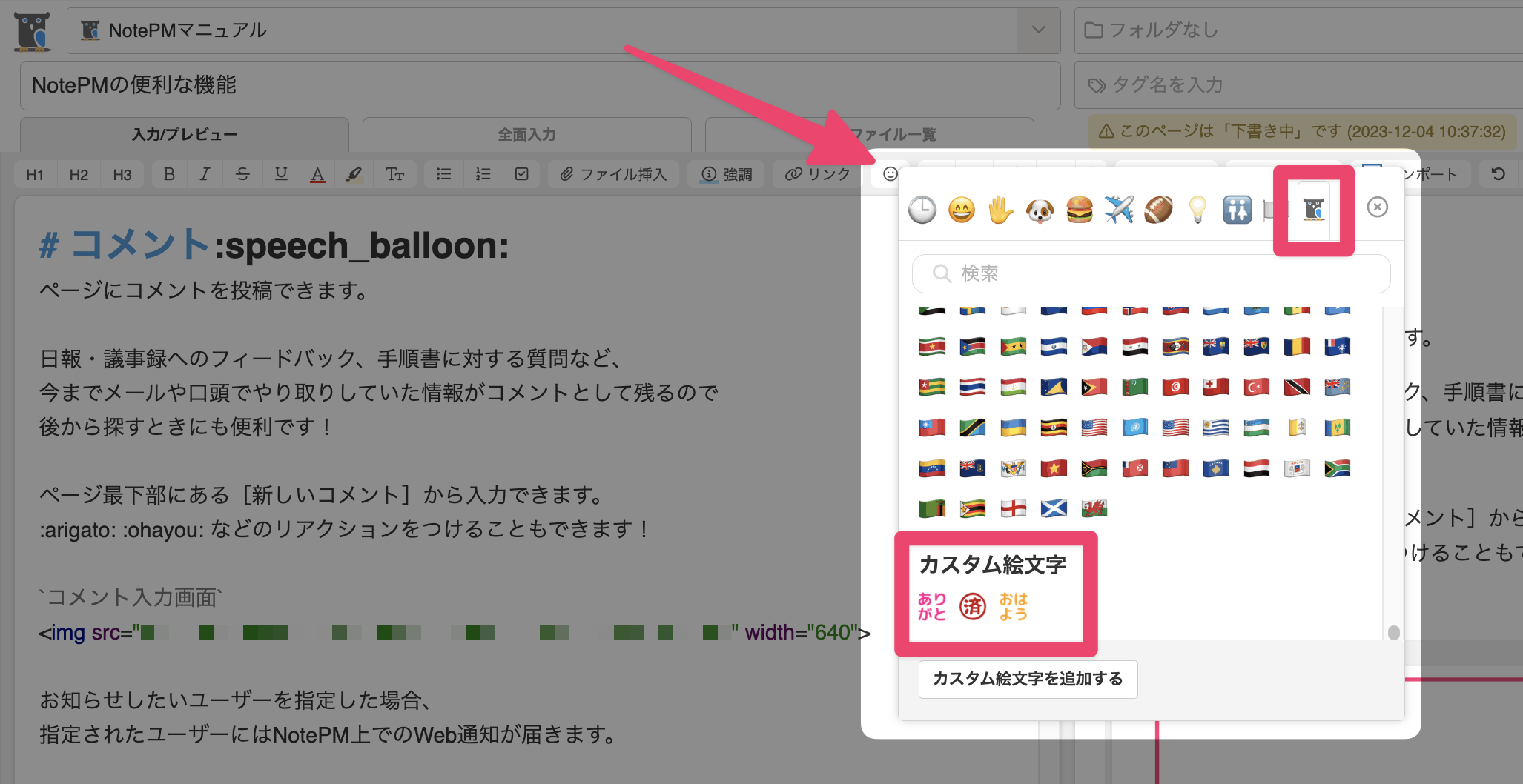Viewport: 1523px width, 784px height.
Task: Toggle strikethrough text formatting
Action: click(242, 174)
